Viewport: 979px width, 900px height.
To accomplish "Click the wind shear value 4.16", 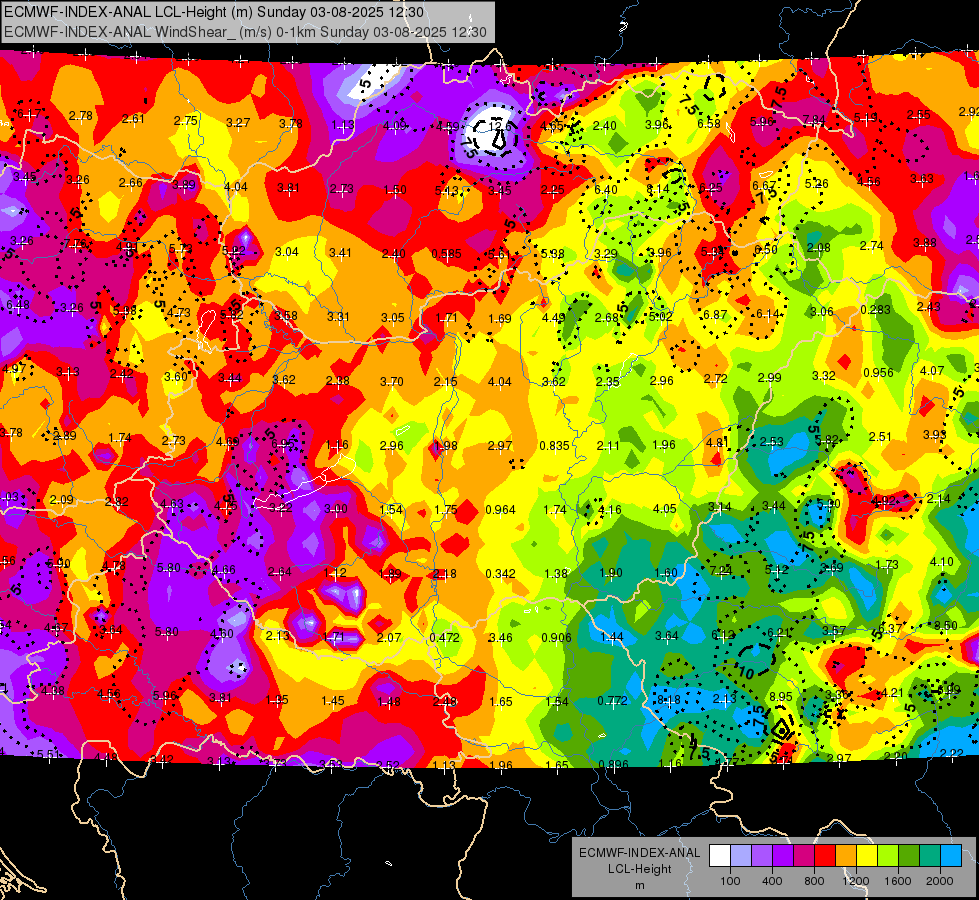I will coord(610,510).
